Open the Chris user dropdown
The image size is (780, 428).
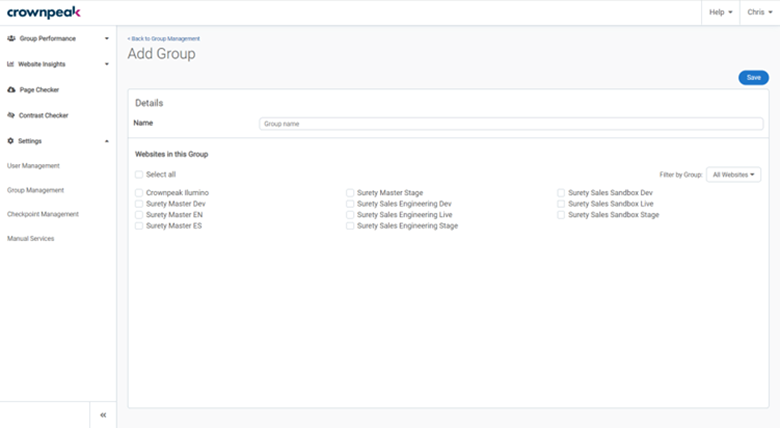pos(760,12)
